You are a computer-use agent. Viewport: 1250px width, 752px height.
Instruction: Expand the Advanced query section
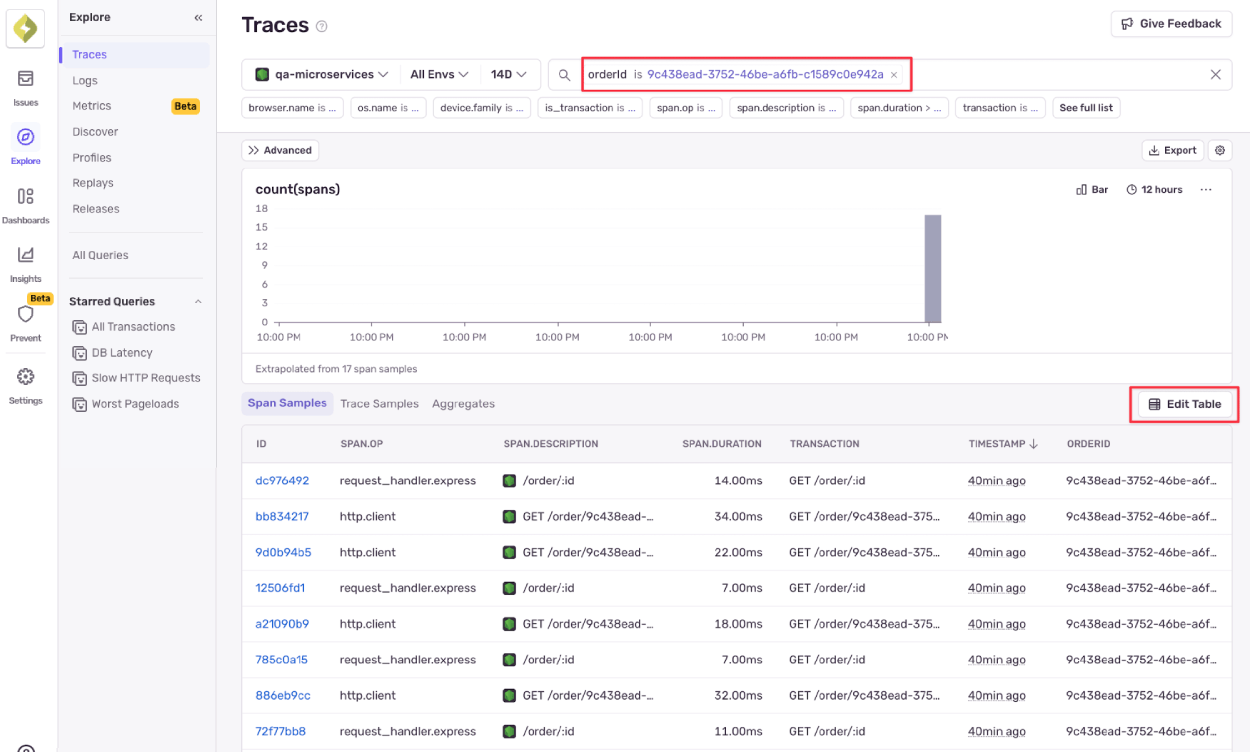click(x=280, y=150)
